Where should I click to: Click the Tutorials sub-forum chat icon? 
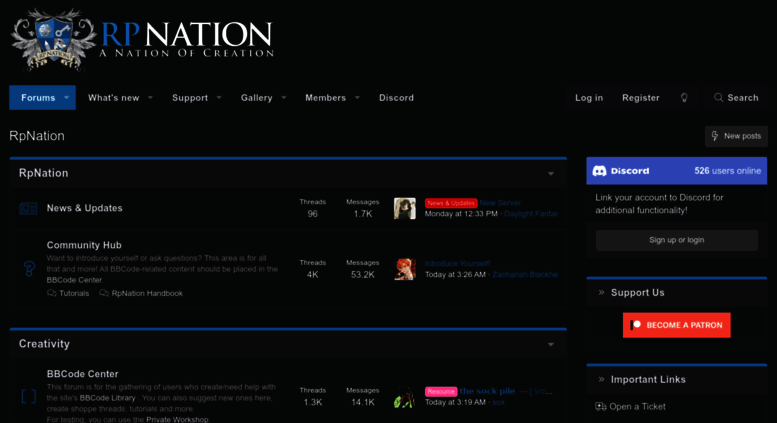pyautogui.click(x=52, y=293)
